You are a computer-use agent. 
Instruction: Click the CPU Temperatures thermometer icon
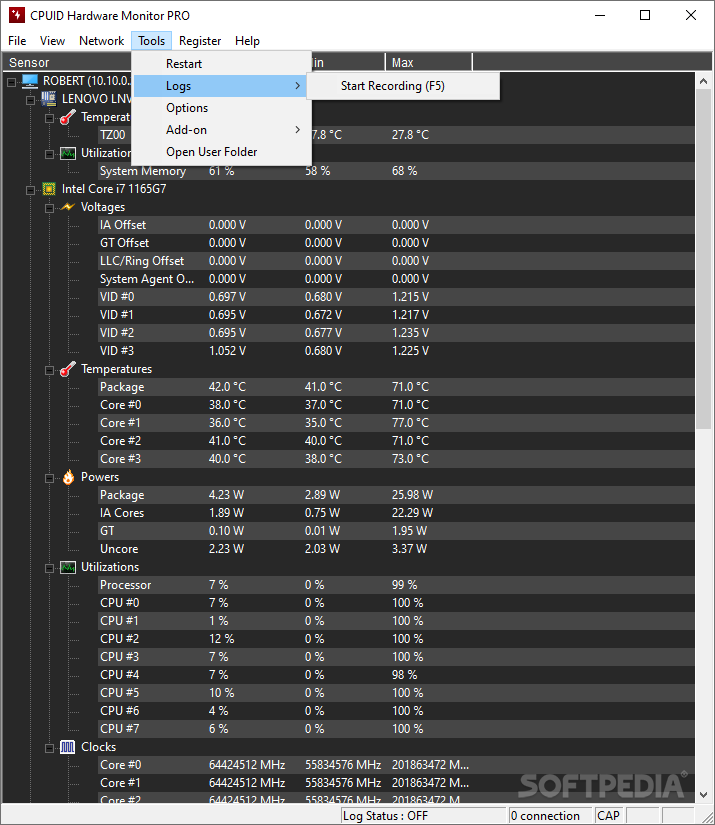click(68, 369)
